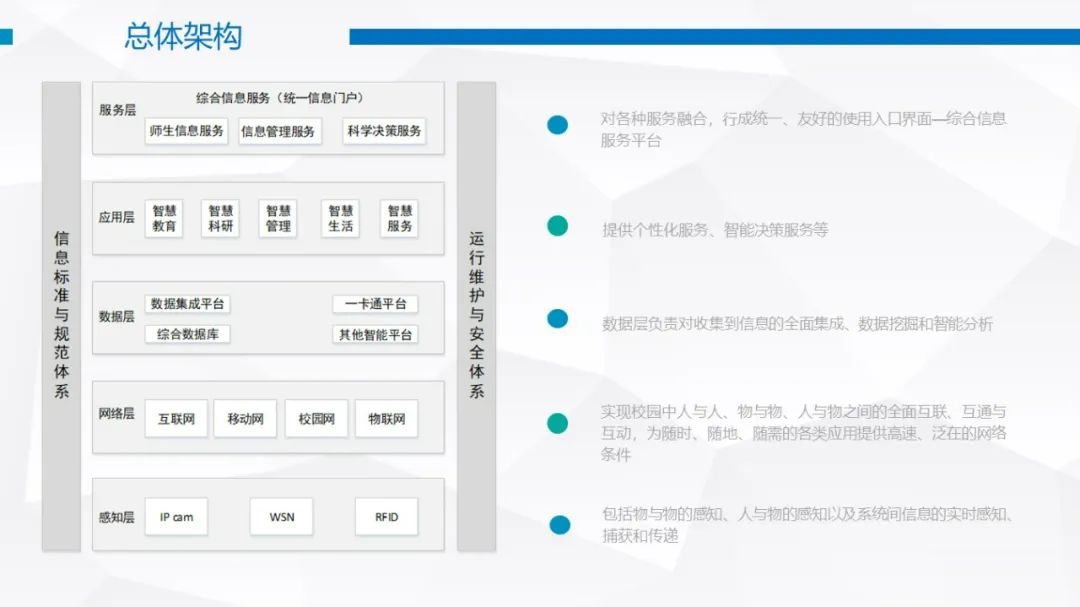Click the 综合信息服务（统一信息门户）heading

coord(280,98)
